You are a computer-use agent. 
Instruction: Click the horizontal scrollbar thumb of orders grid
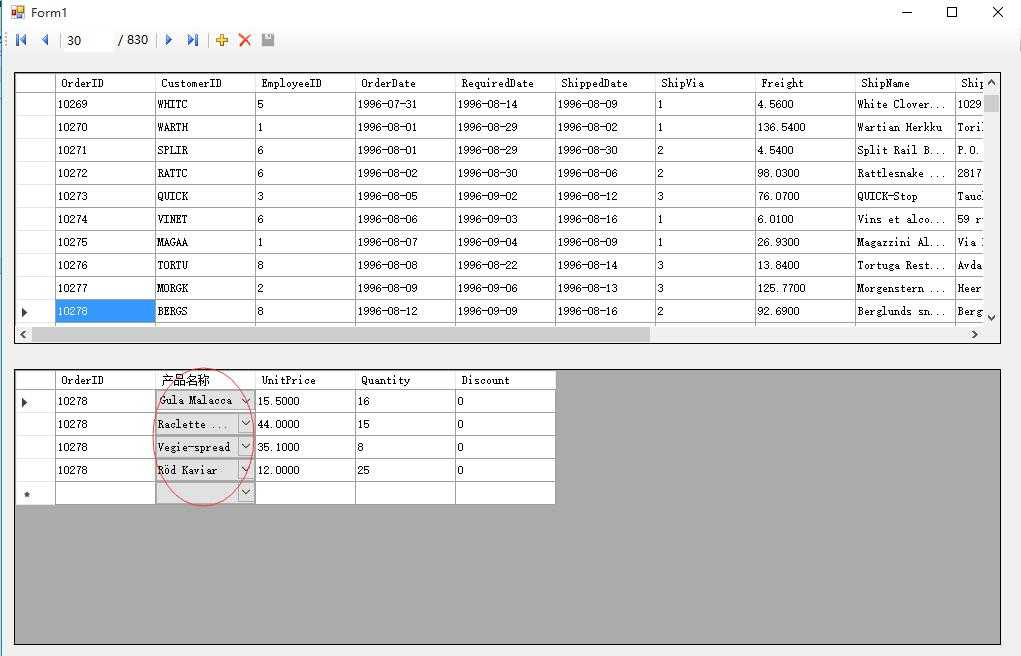tap(341, 334)
